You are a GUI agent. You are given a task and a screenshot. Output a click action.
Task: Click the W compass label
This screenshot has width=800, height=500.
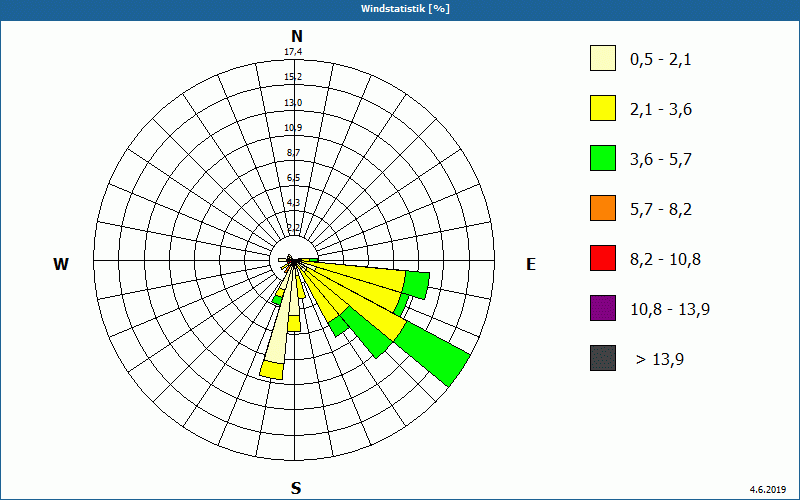click(x=61, y=264)
